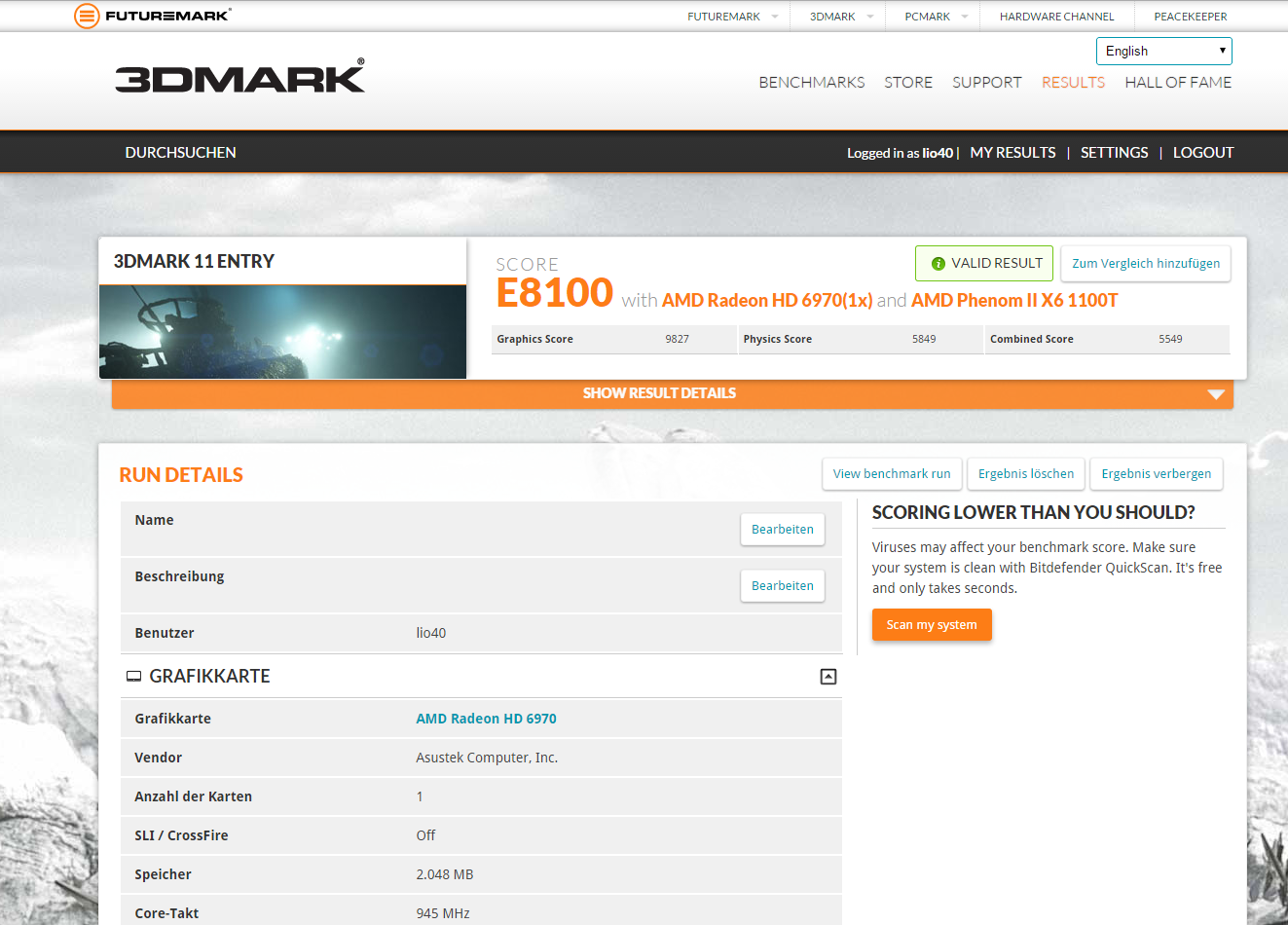Image resolution: width=1288 pixels, height=925 pixels.
Task: Click Durchsuchen in the dark bar
Action: [x=180, y=153]
